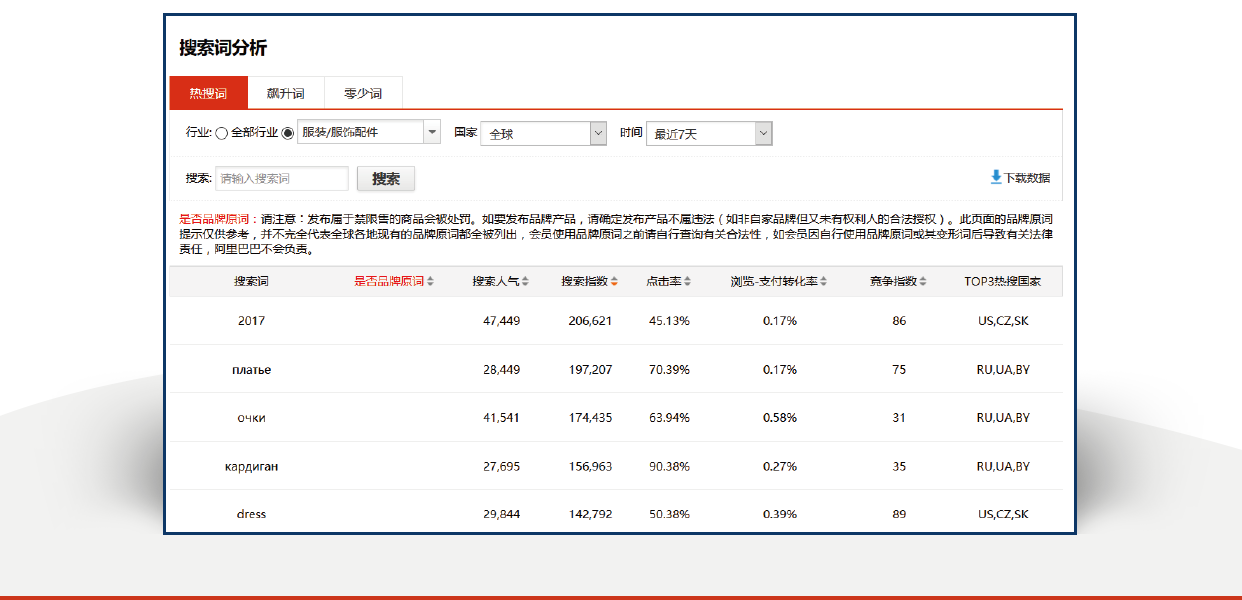The image size is (1242, 600).
Task: Click the 0.58% conversion rate cell
Action: pos(780,418)
